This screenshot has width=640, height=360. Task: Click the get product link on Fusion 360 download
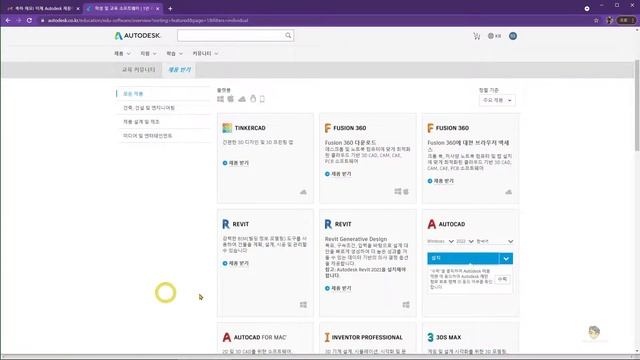coord(338,174)
